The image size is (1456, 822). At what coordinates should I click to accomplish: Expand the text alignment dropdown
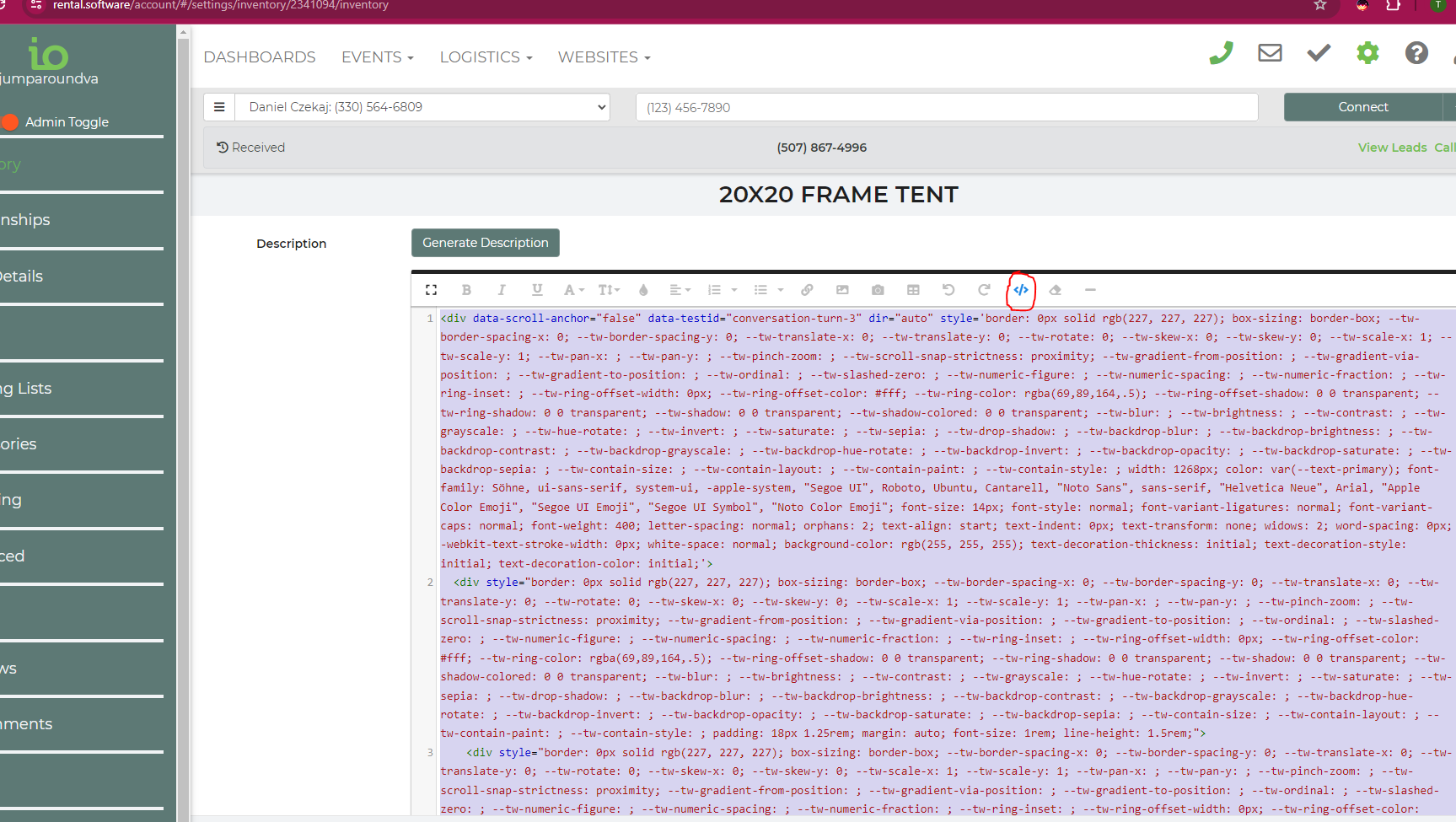click(x=680, y=290)
